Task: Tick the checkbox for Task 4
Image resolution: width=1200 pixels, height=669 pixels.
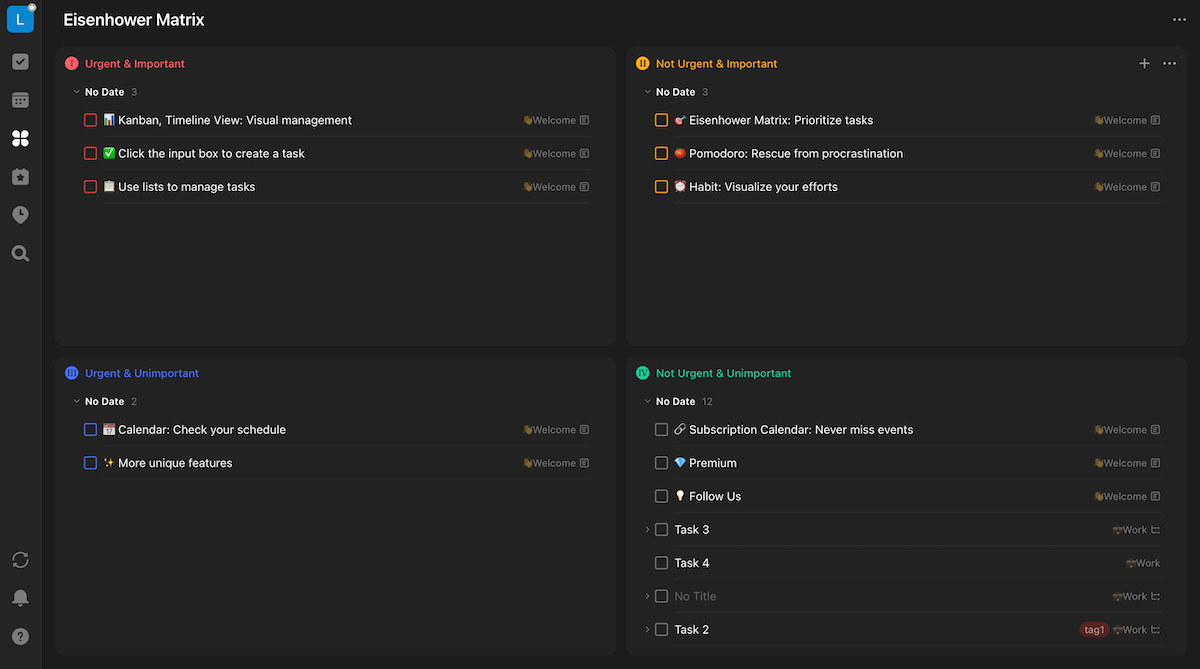Action: 661,563
